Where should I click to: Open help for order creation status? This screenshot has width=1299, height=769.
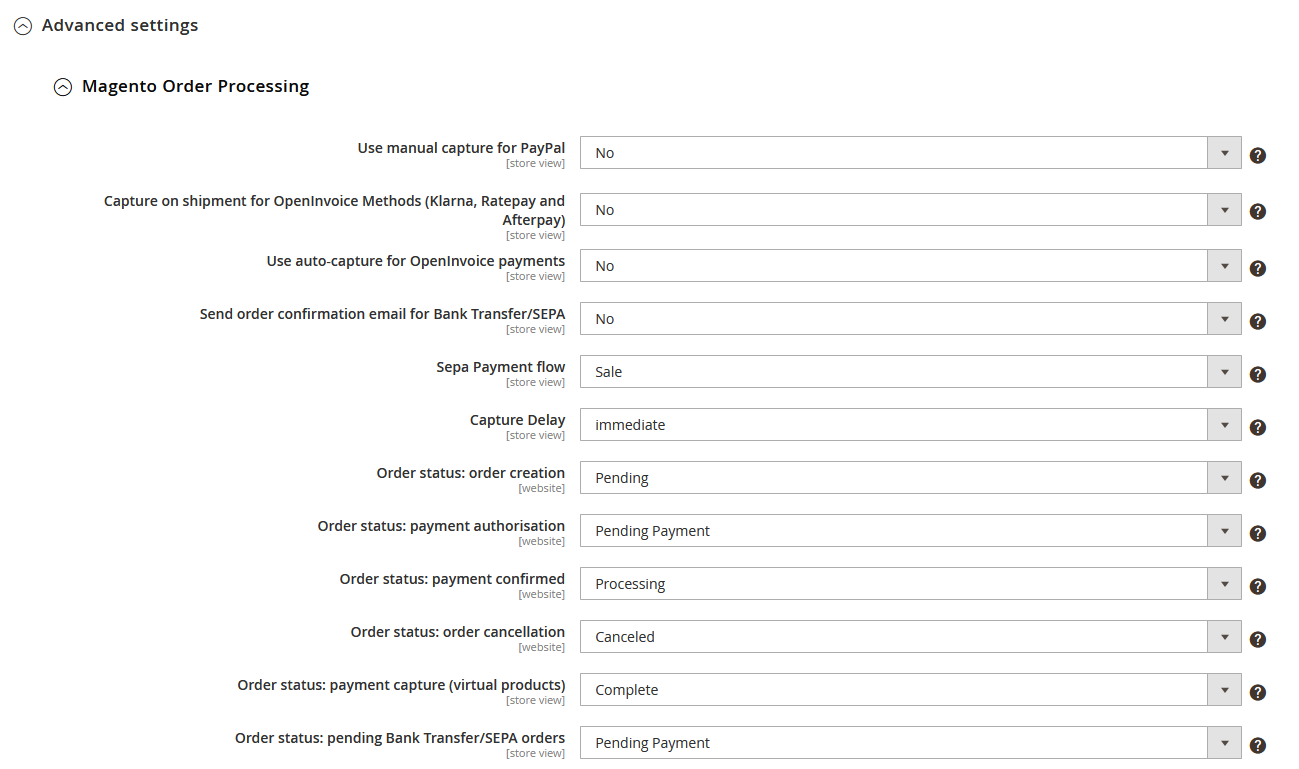pos(1257,480)
